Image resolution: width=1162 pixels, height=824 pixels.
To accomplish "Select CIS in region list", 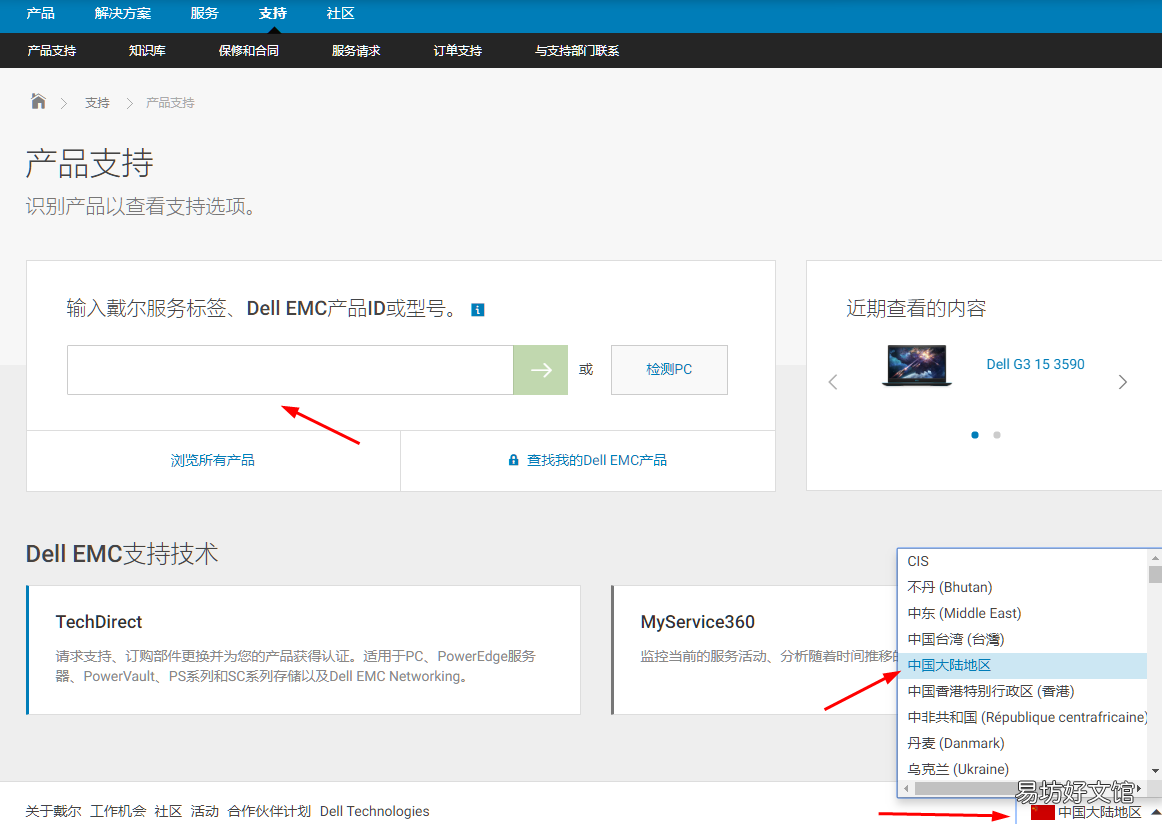I will tap(1023, 562).
